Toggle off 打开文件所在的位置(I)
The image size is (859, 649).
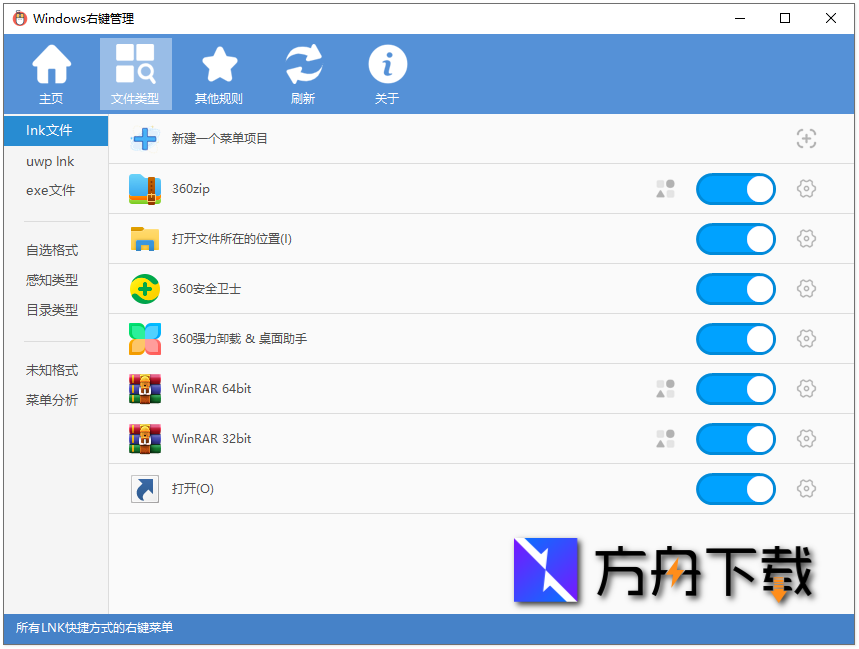click(x=736, y=239)
